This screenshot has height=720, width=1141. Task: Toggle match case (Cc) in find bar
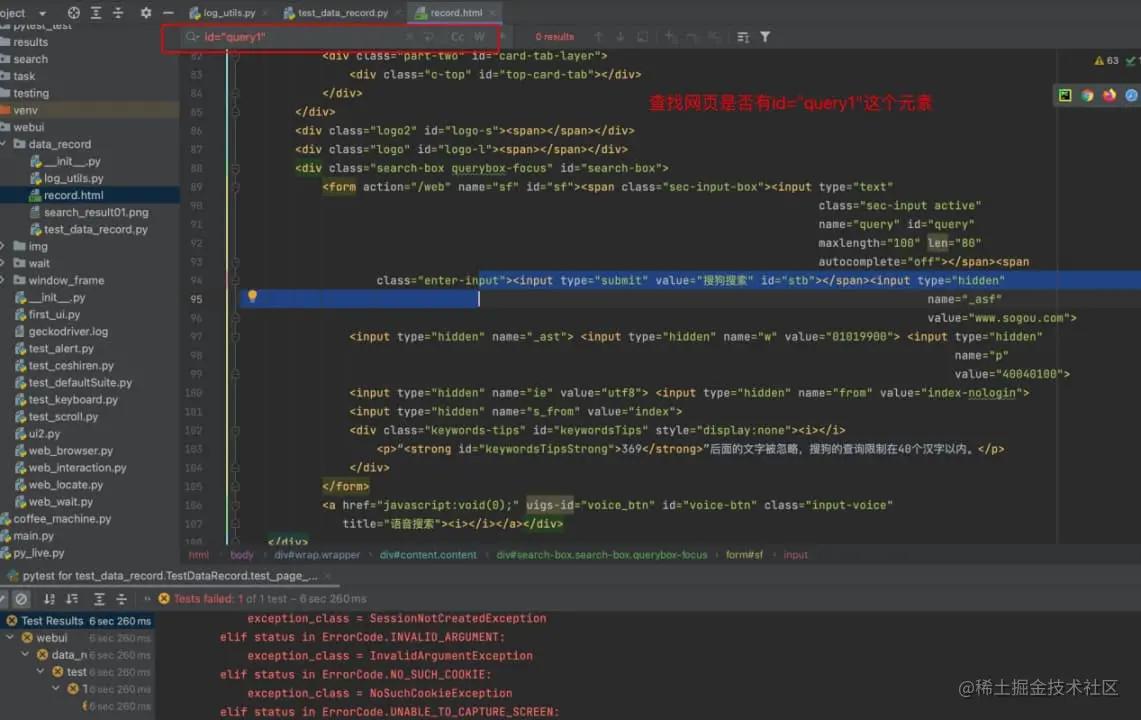[457, 36]
